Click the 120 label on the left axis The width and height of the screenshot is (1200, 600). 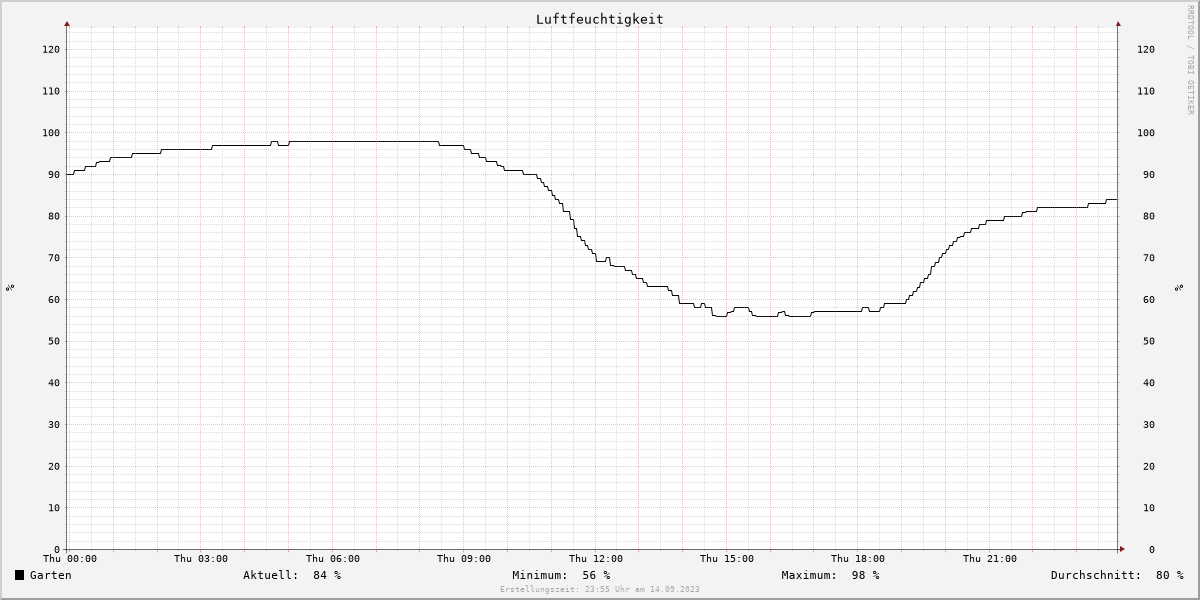click(x=51, y=49)
